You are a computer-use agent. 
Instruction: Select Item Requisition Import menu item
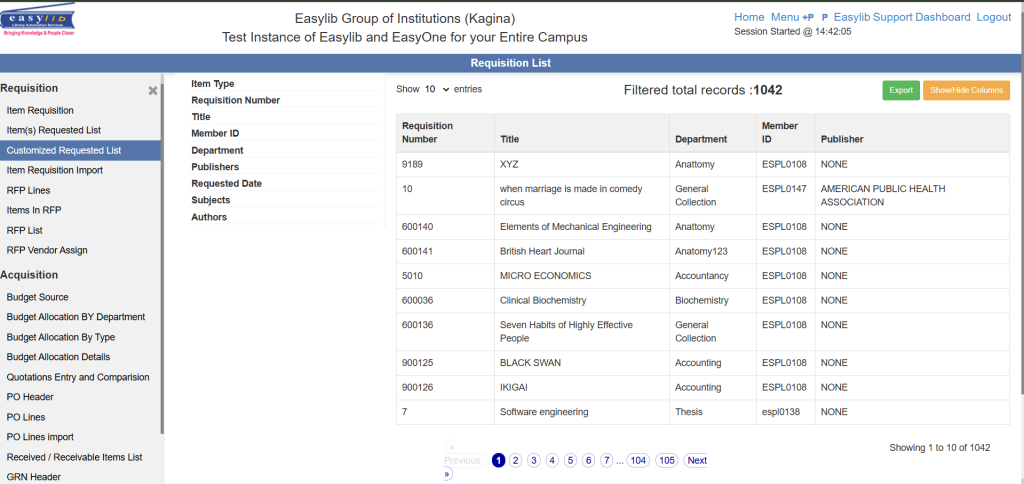(x=54, y=170)
